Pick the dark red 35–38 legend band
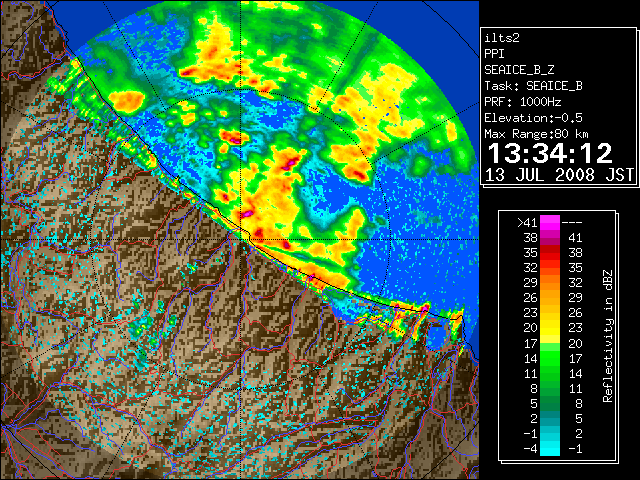 click(x=550, y=253)
